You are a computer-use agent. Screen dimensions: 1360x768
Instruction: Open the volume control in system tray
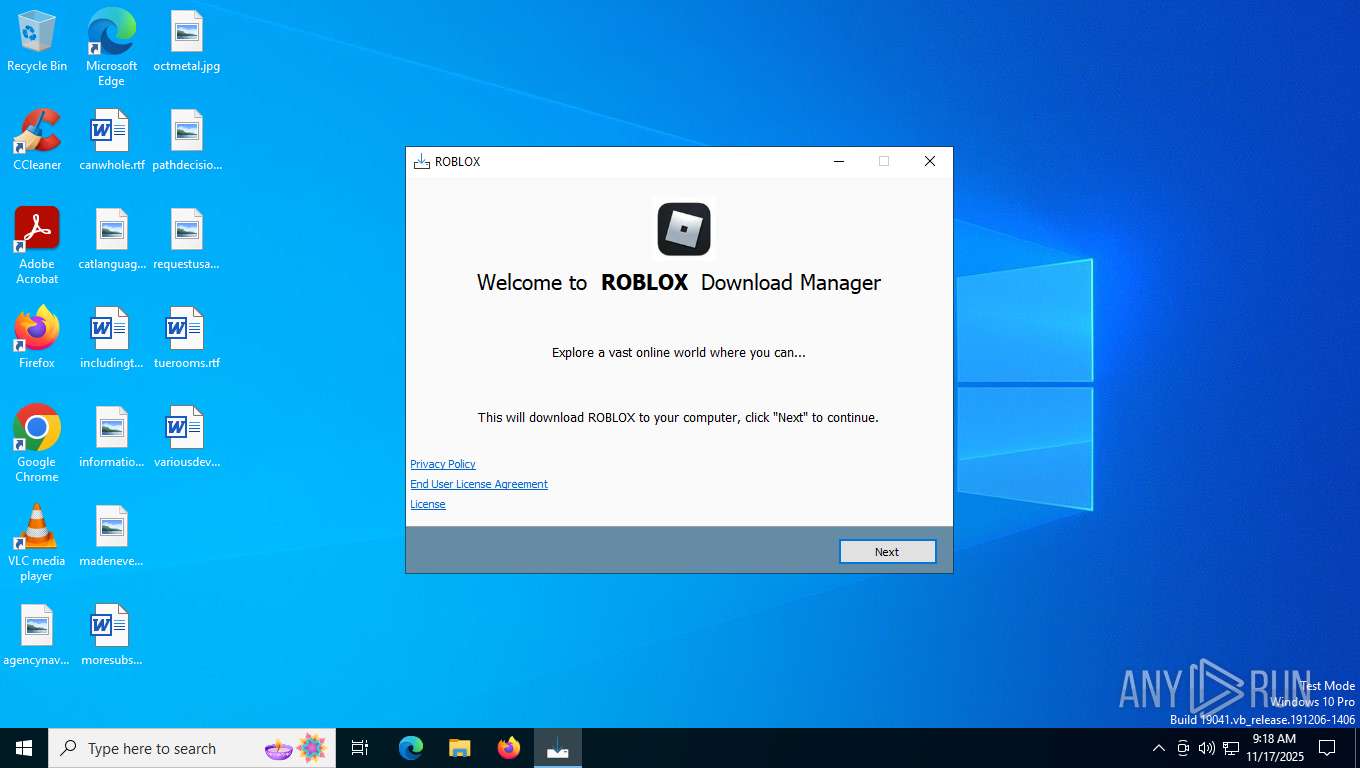[1207, 748]
